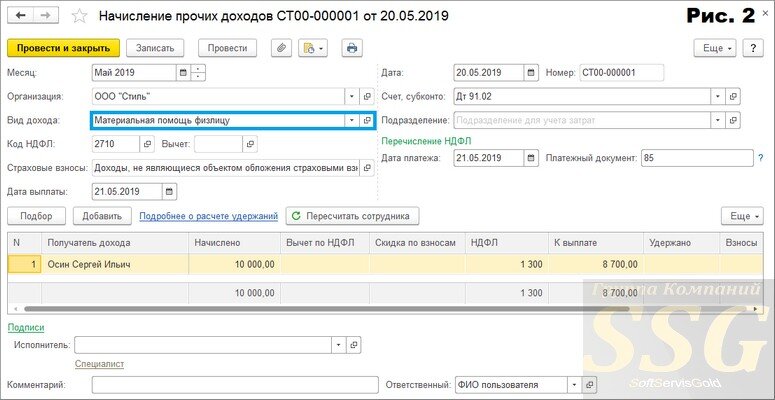775x400 pixels.
Task: Click the empty Вычет field
Action: pyautogui.click(x=218, y=144)
